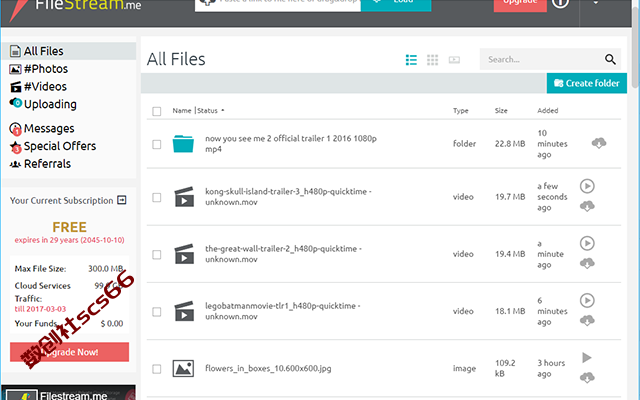Click the Messages notification icon

click(x=15, y=129)
